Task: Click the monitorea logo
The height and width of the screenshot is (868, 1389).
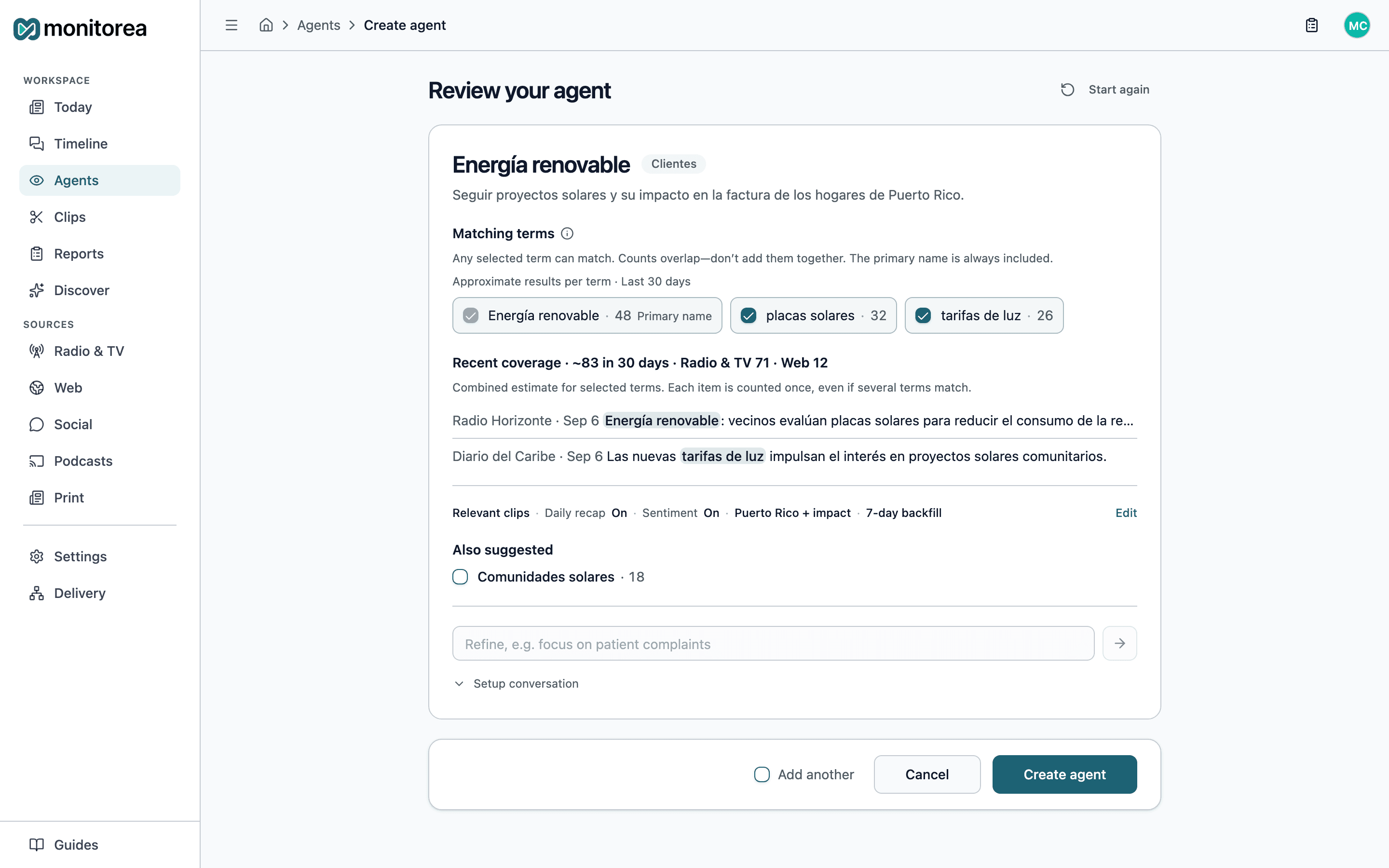Action: click(x=81, y=28)
